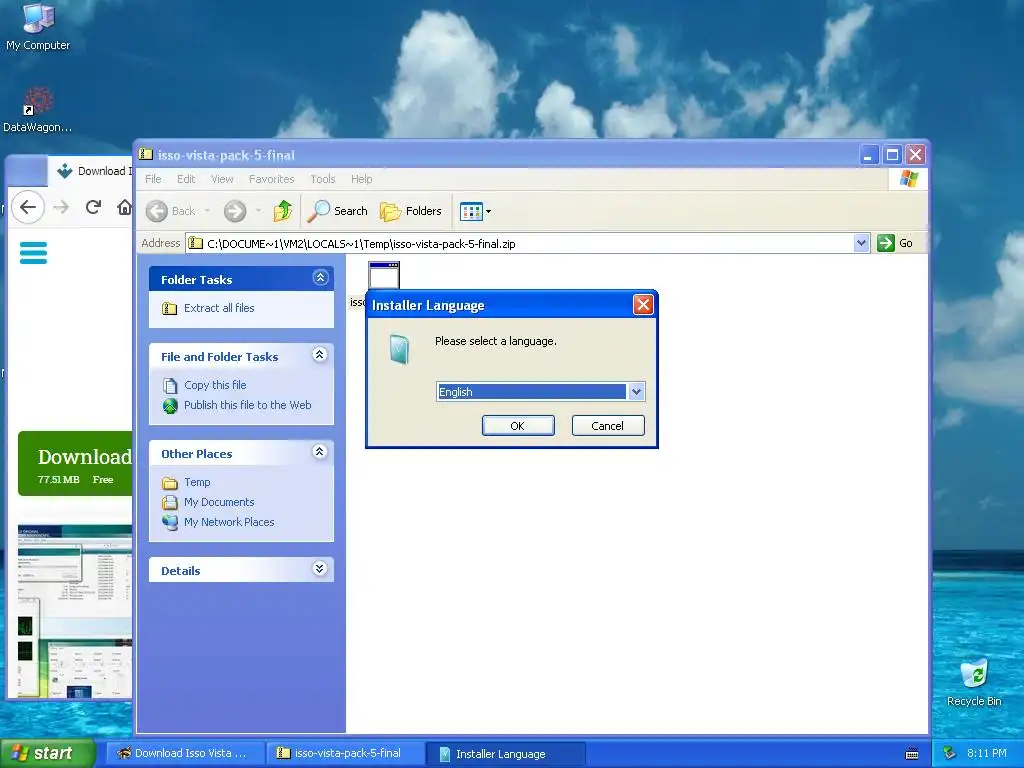Switch to Installer Language taskbar item
Image resolution: width=1024 pixels, height=768 pixels.
point(505,754)
